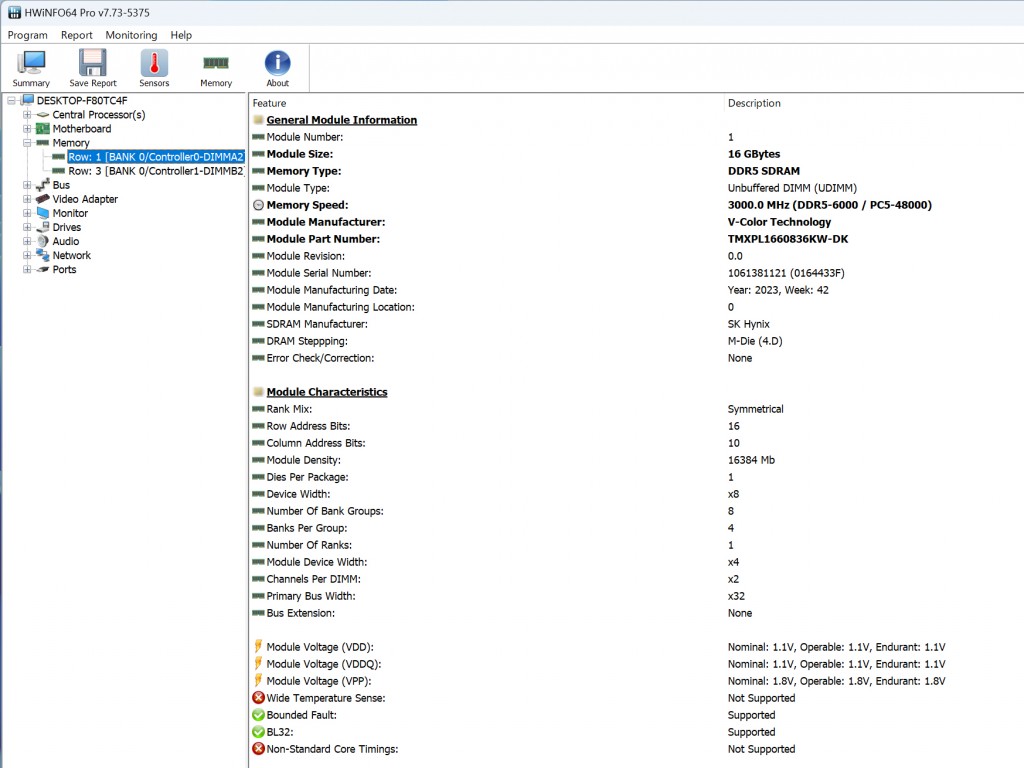
Task: Open the Program menu
Action: [x=28, y=35]
